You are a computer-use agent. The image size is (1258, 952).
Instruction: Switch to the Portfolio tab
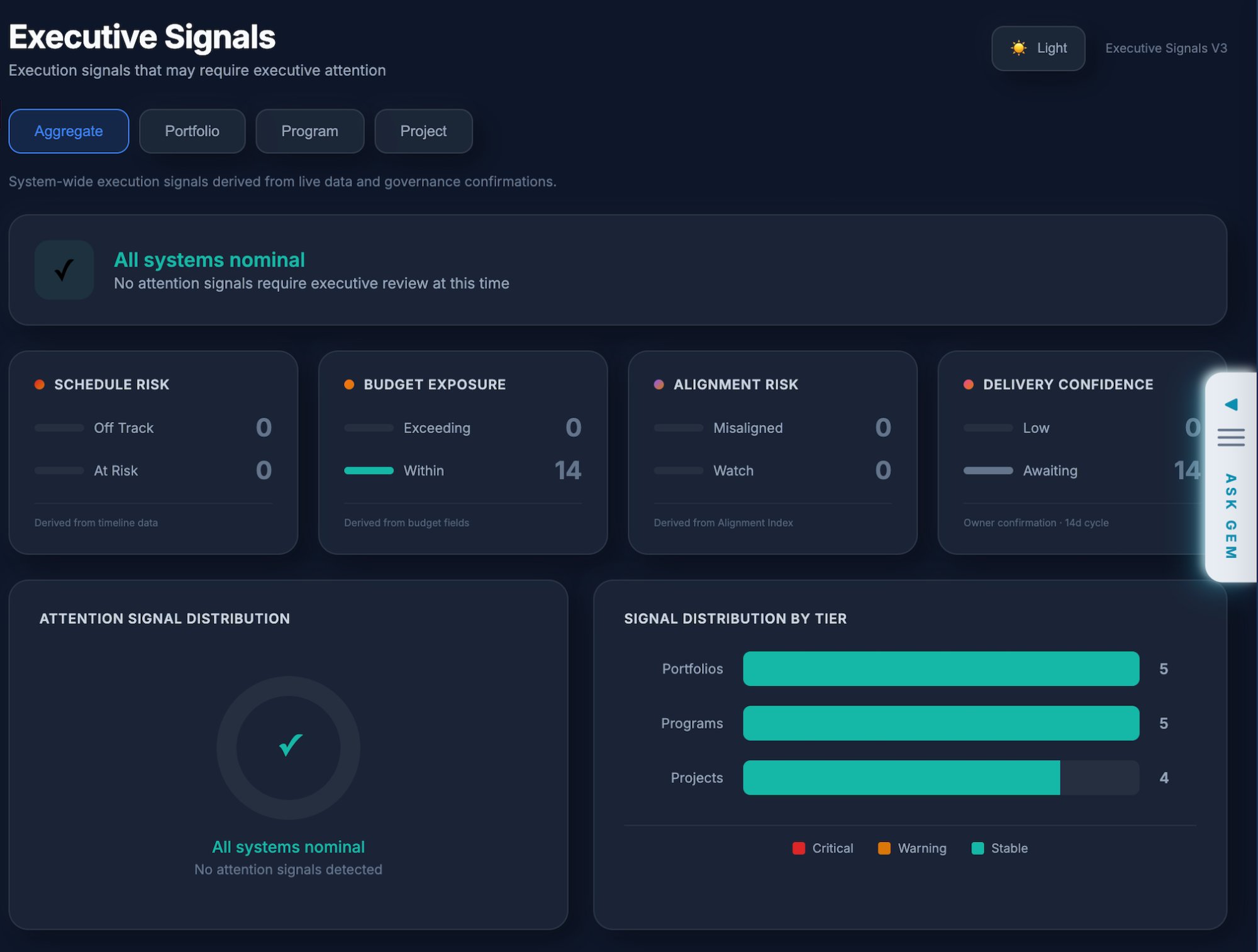pyautogui.click(x=192, y=131)
